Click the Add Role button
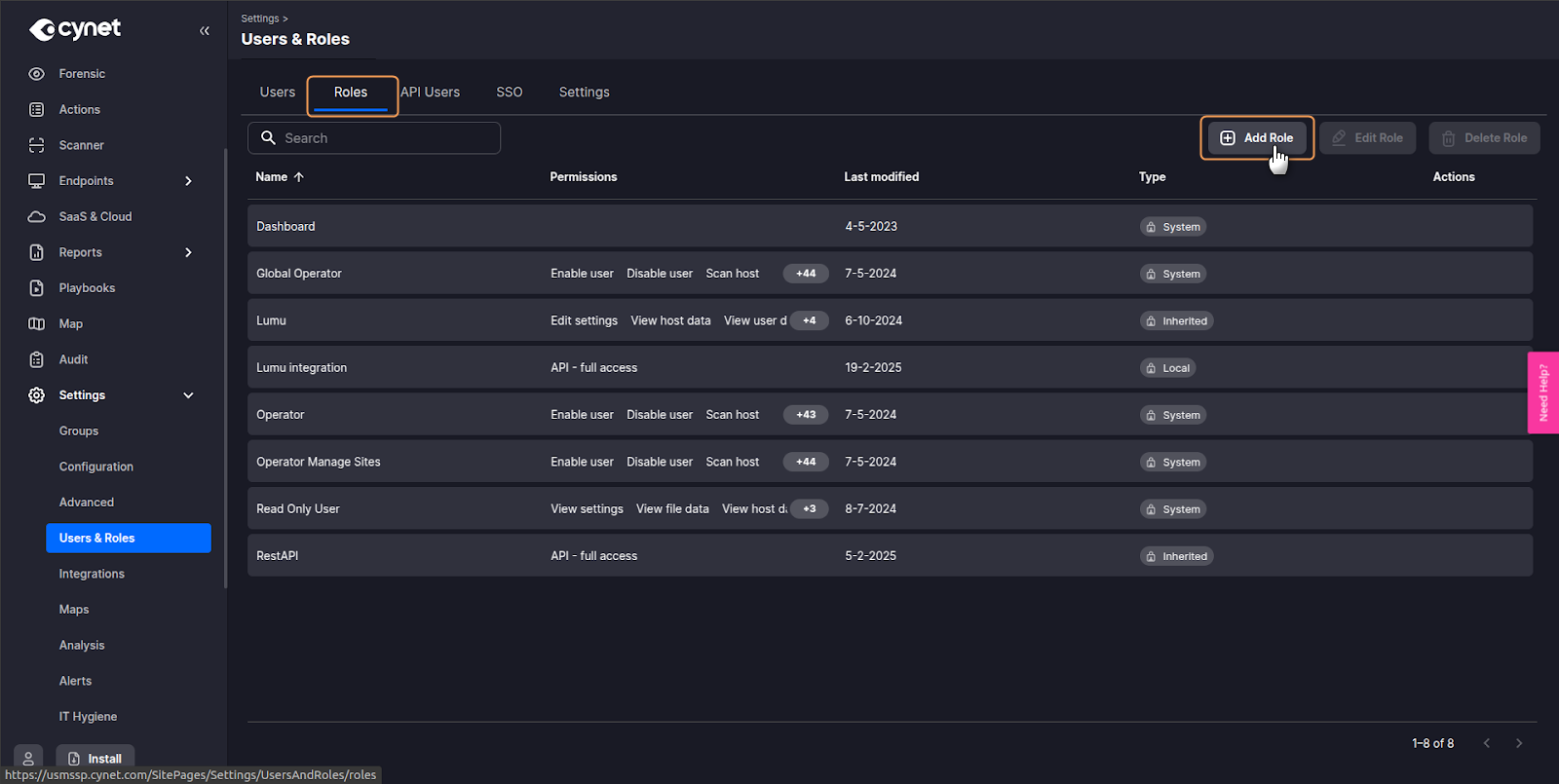This screenshot has height=784, width=1559. (x=1257, y=138)
